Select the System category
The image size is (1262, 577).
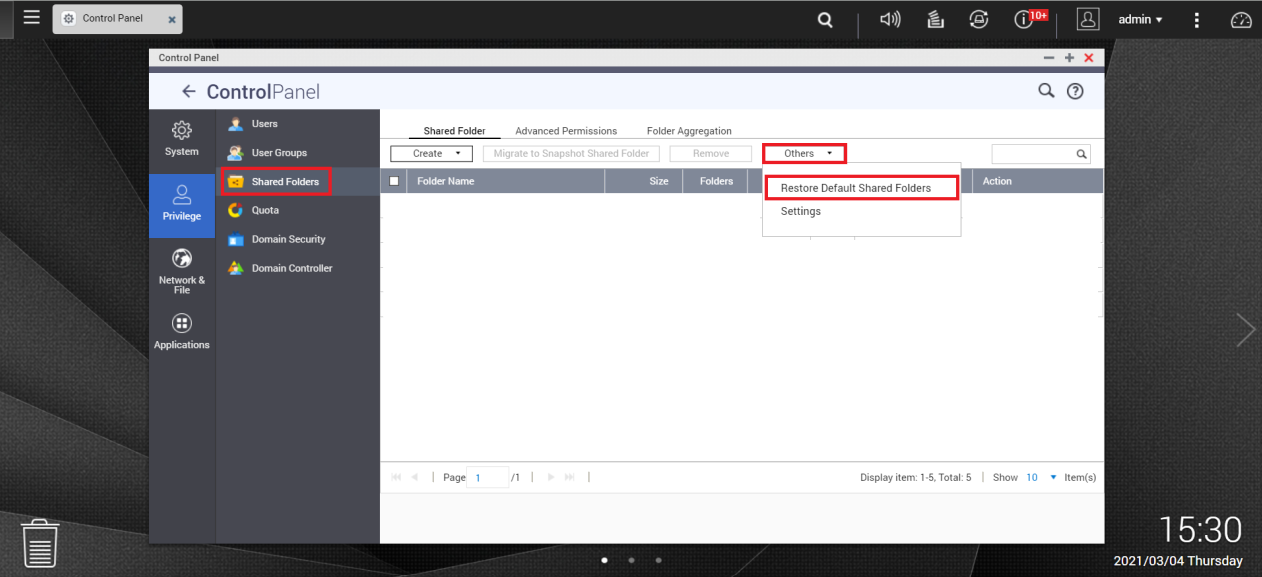click(x=182, y=139)
